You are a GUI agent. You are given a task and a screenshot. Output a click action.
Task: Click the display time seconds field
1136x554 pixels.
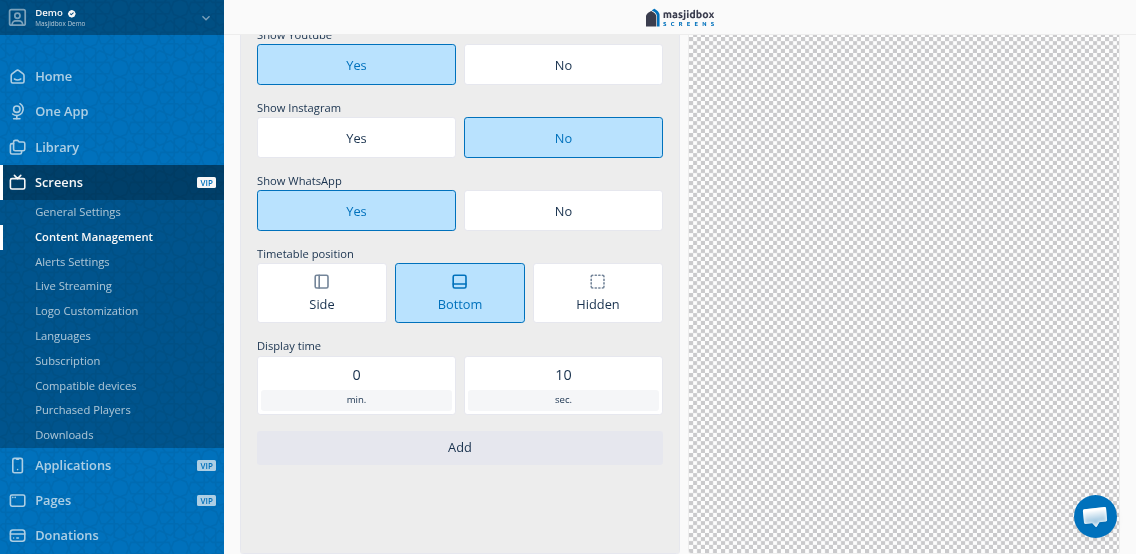pos(563,375)
